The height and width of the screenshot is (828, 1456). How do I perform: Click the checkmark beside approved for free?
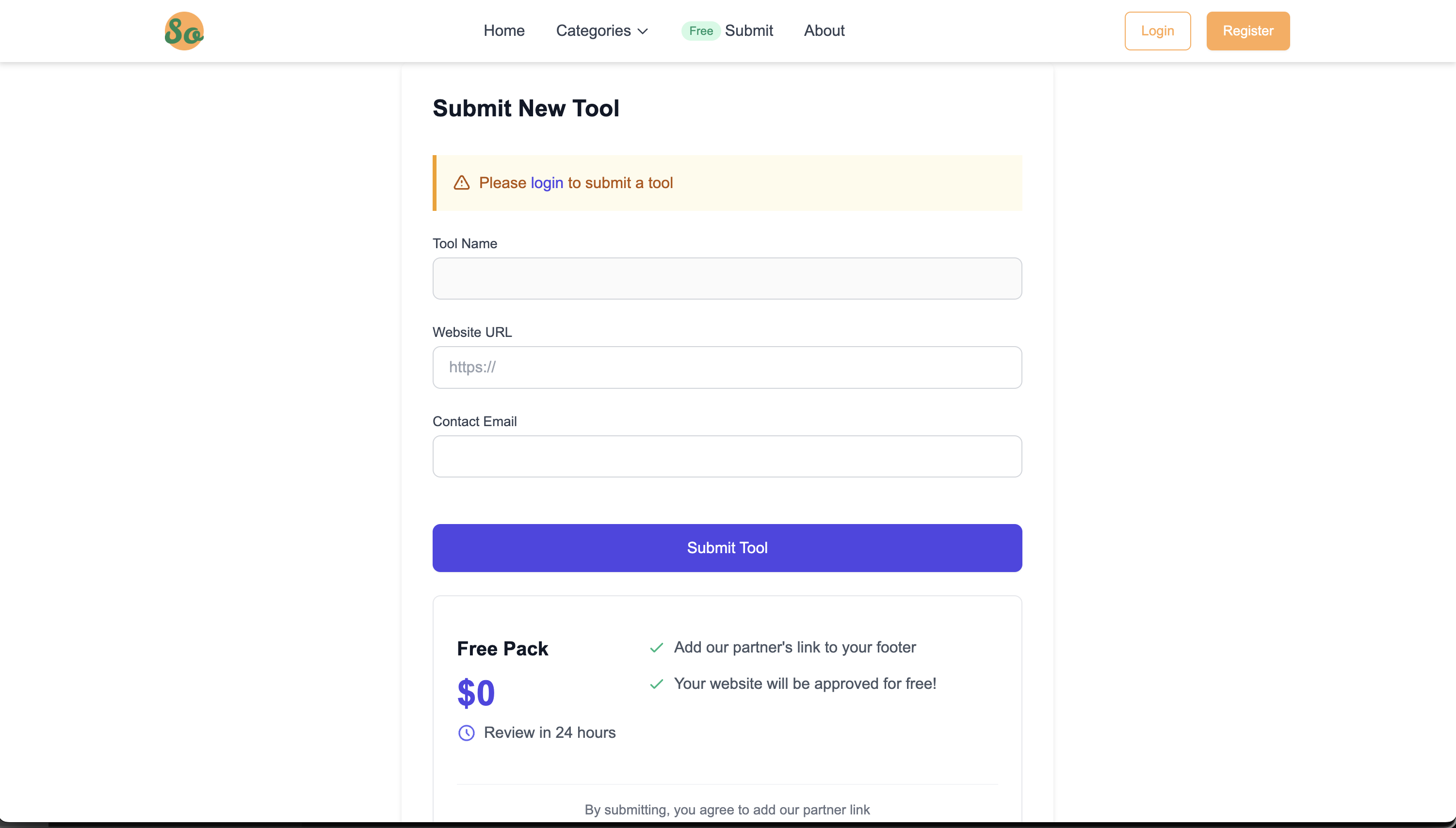pos(657,684)
